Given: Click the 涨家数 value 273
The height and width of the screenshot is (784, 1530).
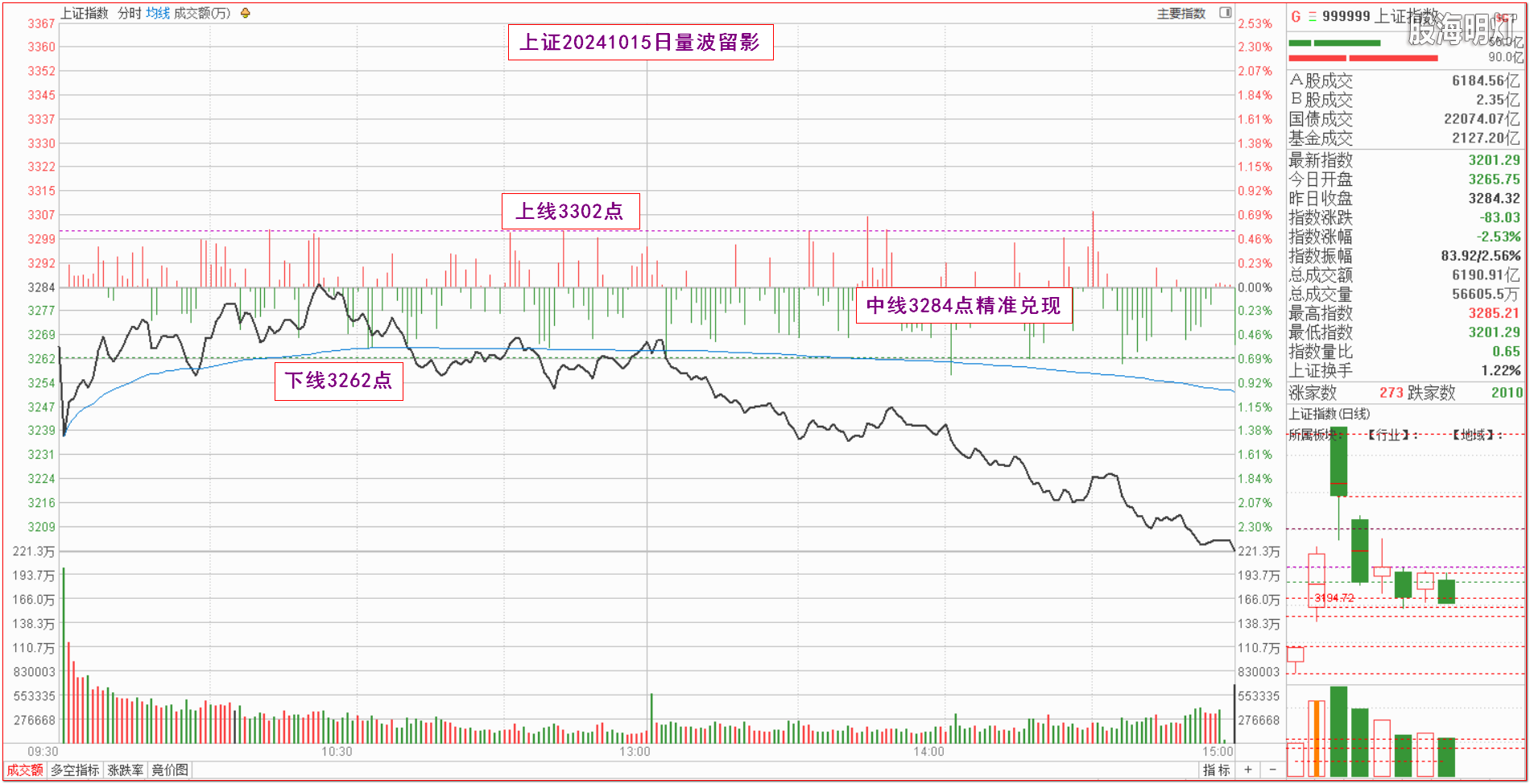Looking at the screenshot, I should pyautogui.click(x=1391, y=393).
